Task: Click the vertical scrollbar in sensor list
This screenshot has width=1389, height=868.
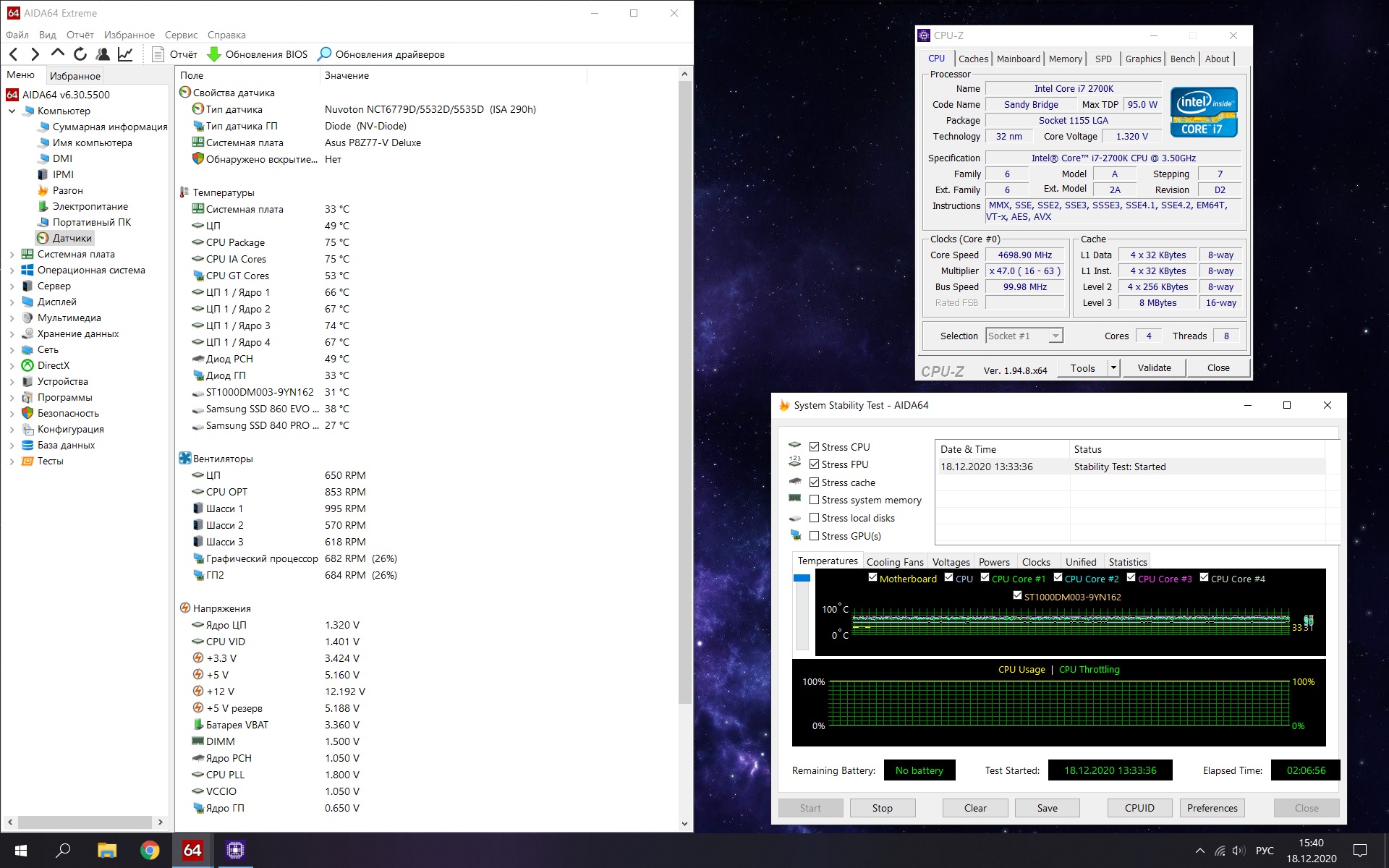Action: coord(684,391)
